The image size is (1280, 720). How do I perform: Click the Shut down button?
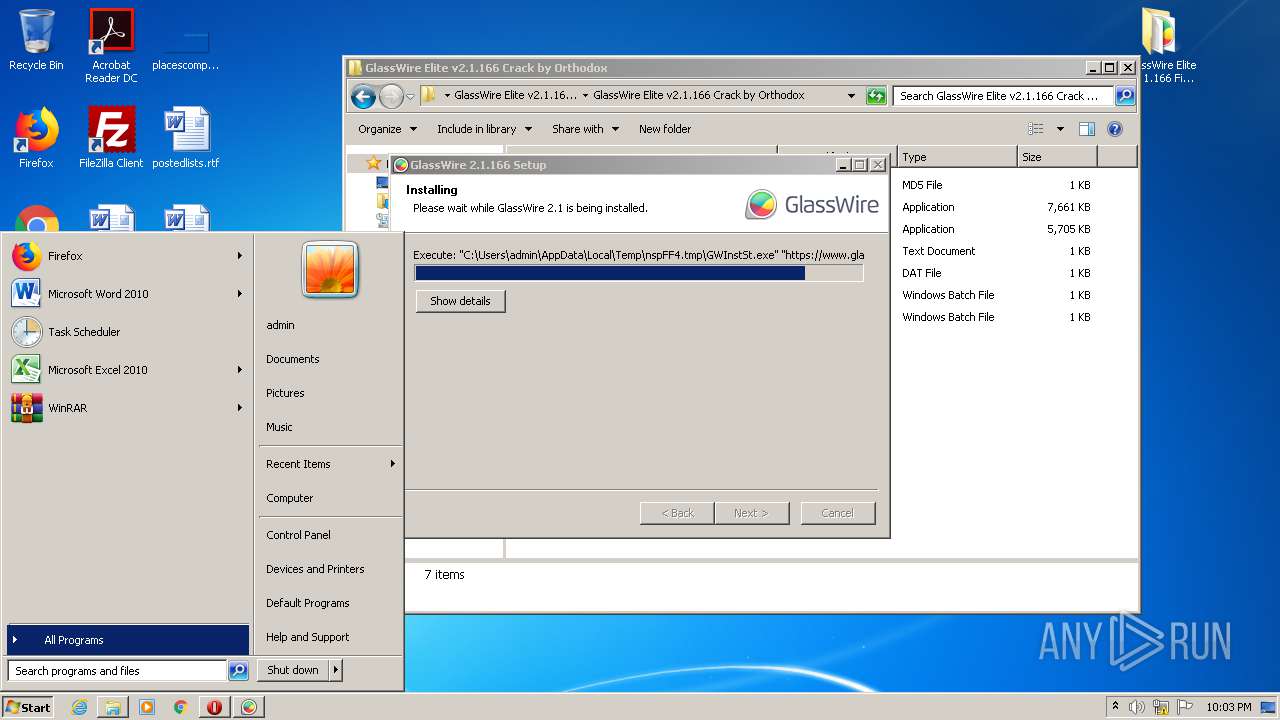click(293, 670)
